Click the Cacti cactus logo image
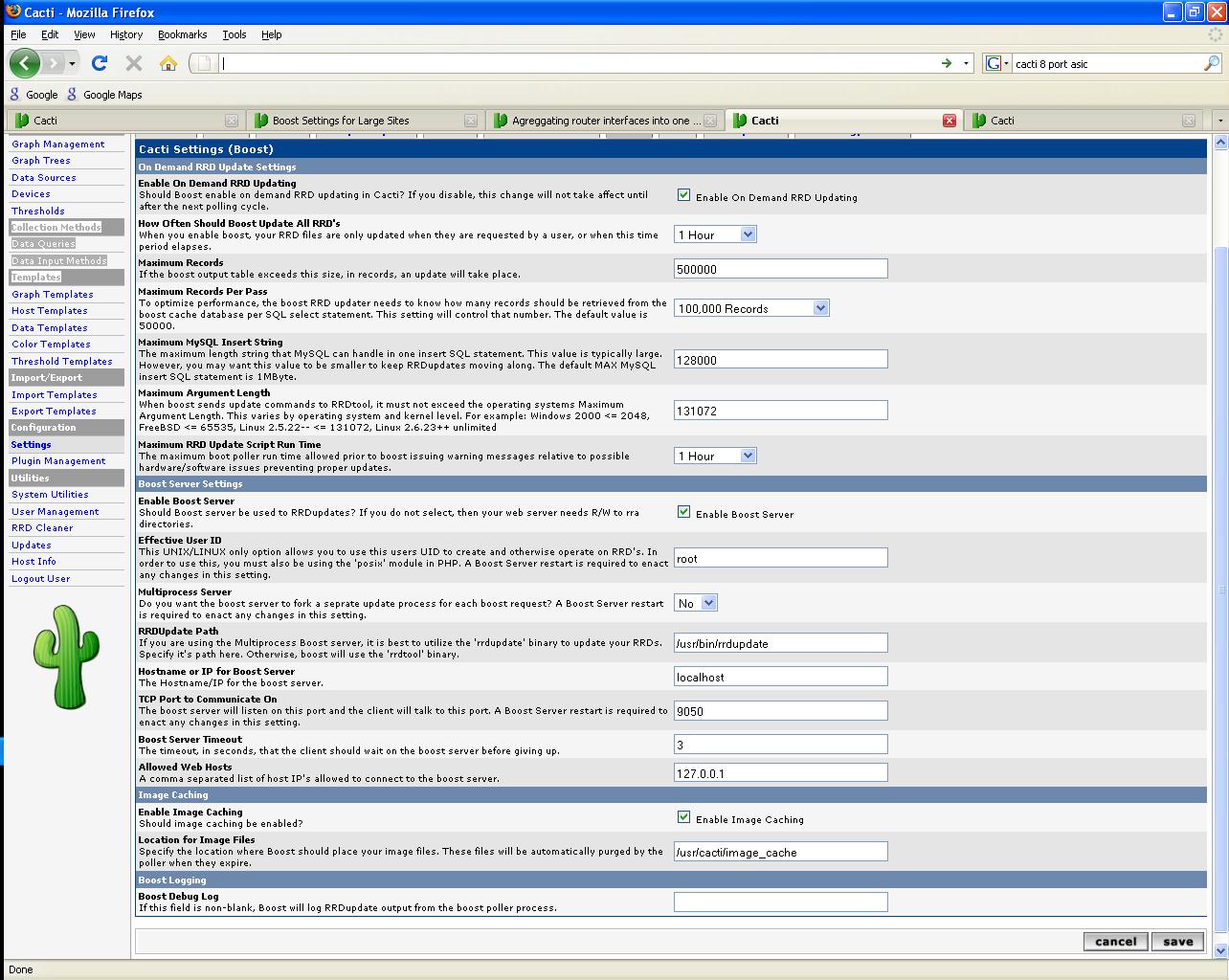This screenshot has height=980, width=1229. pyautogui.click(x=65, y=657)
